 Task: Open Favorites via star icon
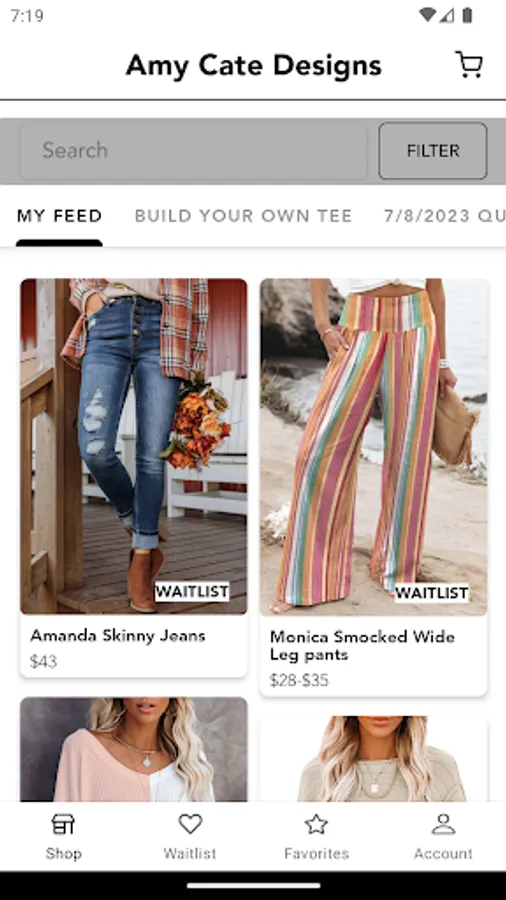tap(316, 824)
